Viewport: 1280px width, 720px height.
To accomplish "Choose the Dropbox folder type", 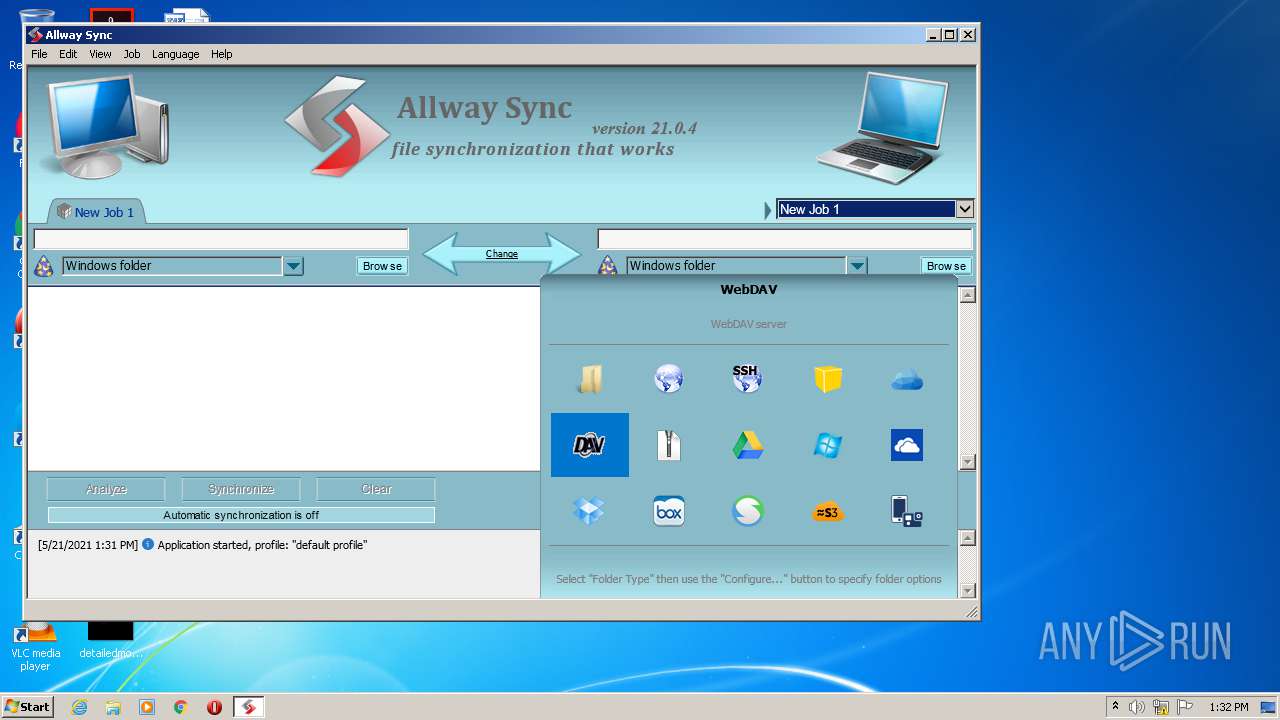I will click(590, 511).
